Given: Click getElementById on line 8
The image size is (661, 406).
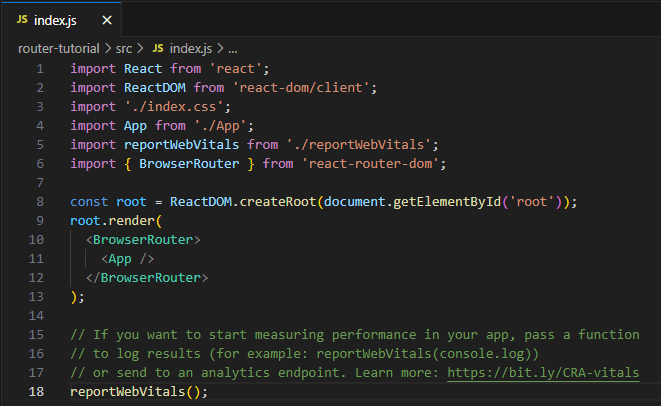Looking at the screenshot, I should 447,202.
